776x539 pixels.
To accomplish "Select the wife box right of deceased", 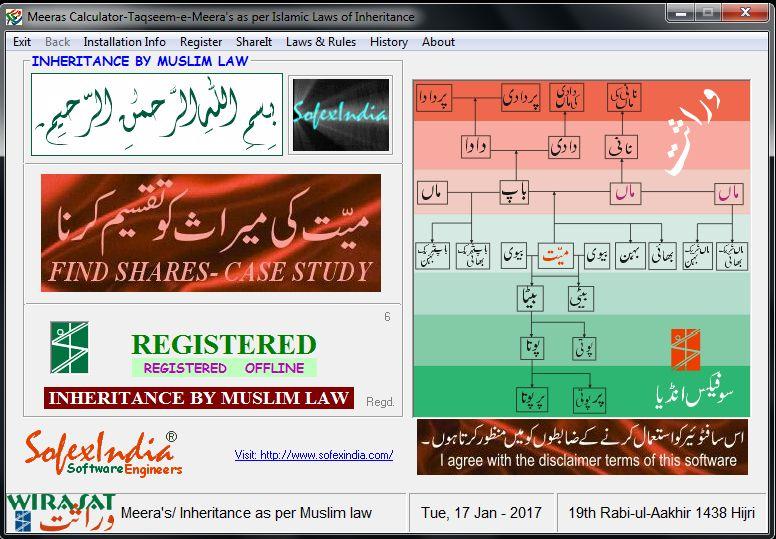I will coord(597,256).
